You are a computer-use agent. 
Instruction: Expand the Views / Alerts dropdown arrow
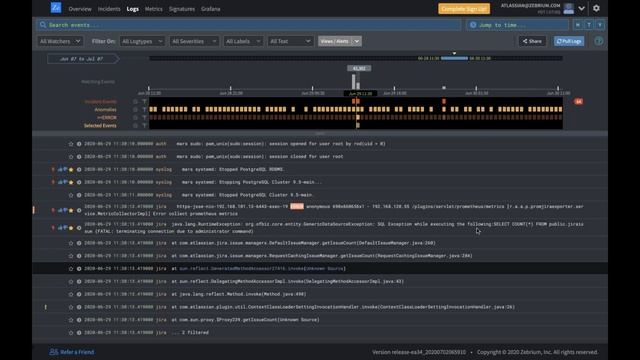click(x=356, y=41)
